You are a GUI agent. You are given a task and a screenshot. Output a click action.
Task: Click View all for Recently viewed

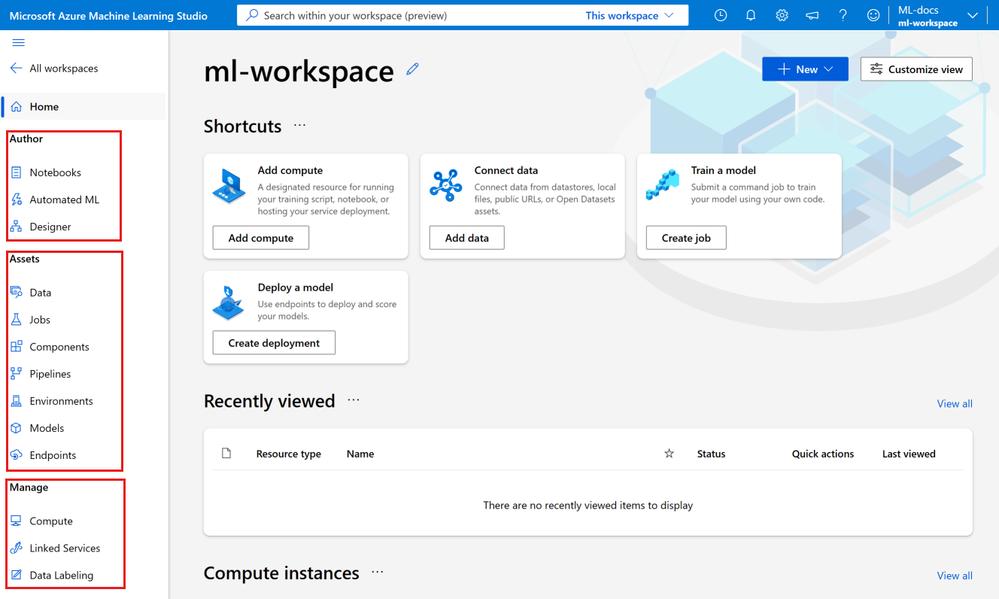click(954, 403)
